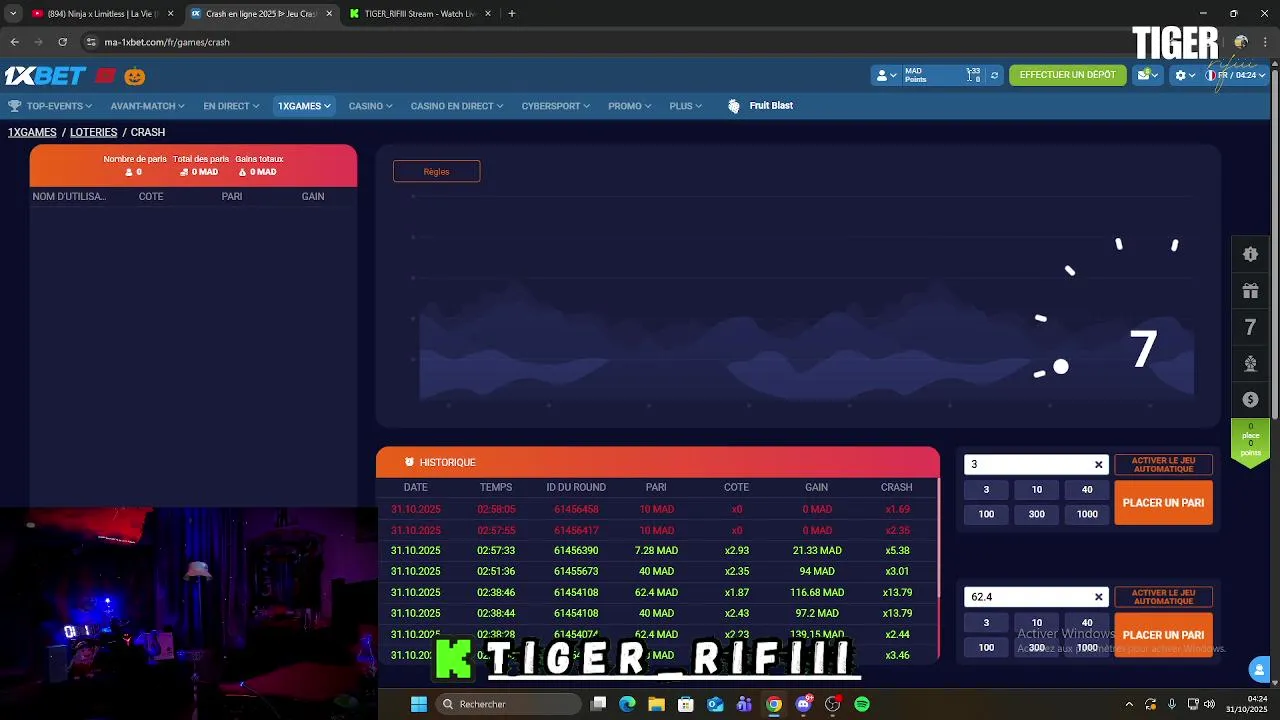Image resolution: width=1280 pixels, height=720 pixels.
Task: Expand the CYBERSPORT menu
Action: (555, 106)
